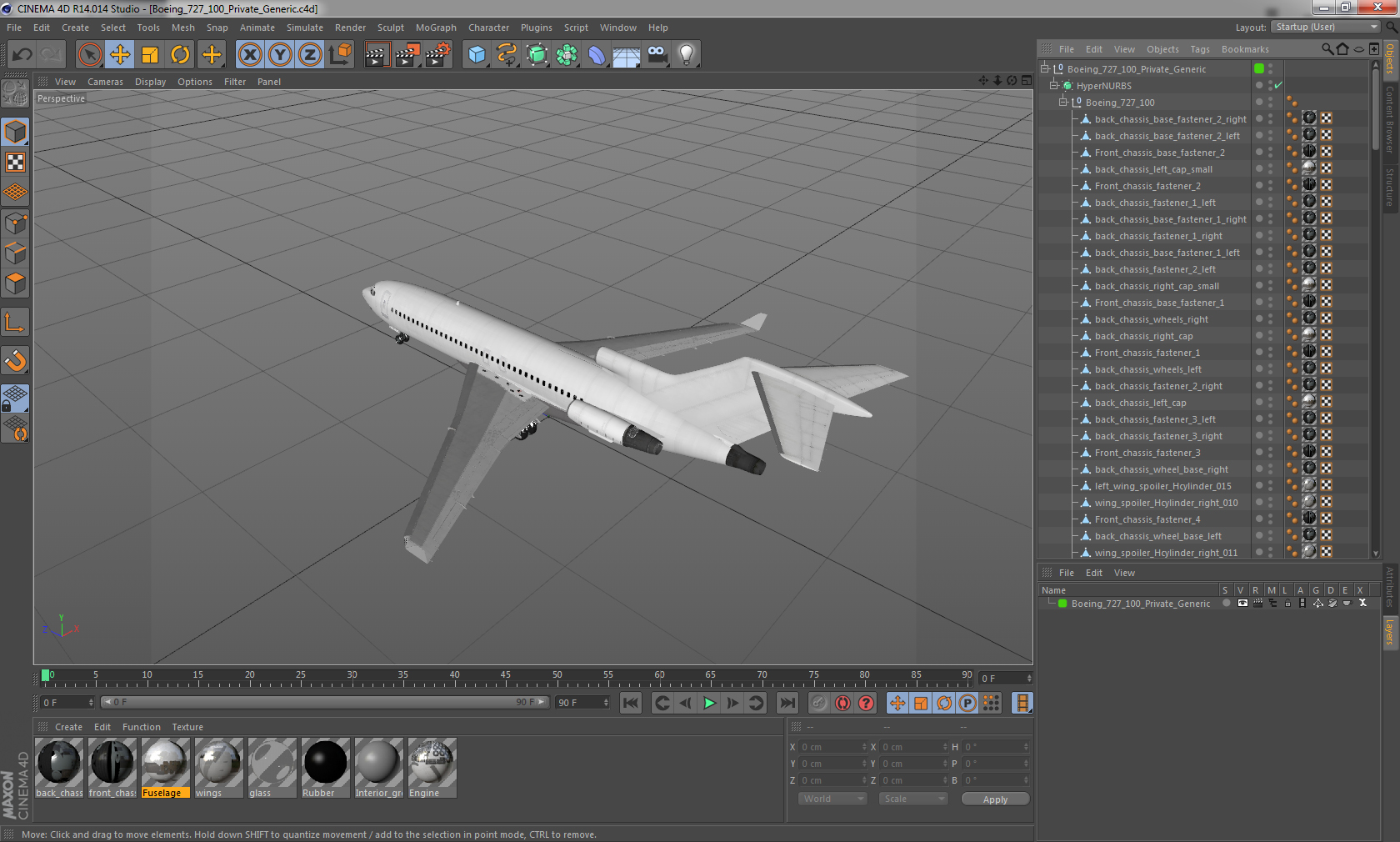
Task: Add a floor environment object
Action: click(627, 55)
